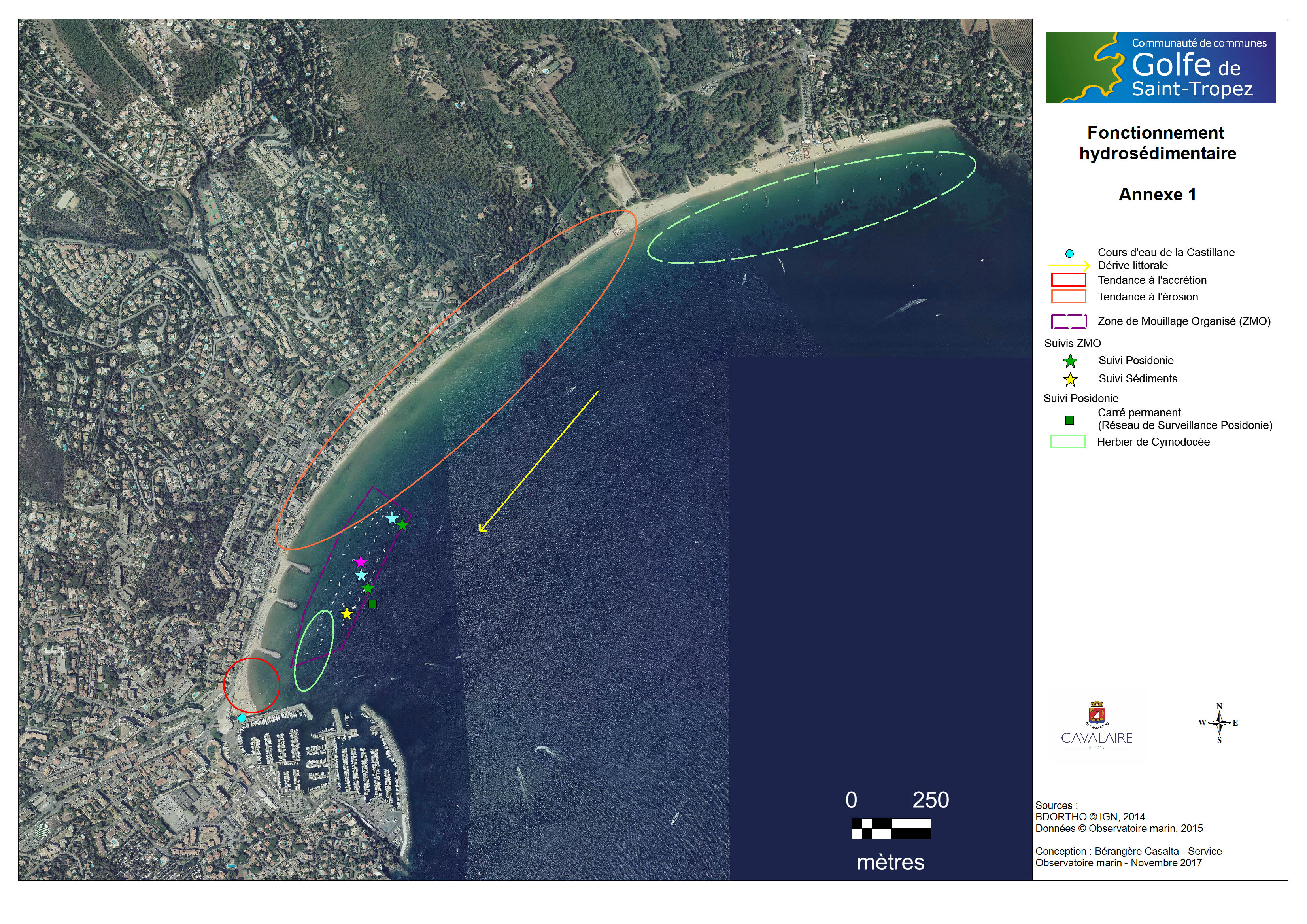
Task: Select the green star icon beside Suivi Posidonie
Action: click(1070, 361)
